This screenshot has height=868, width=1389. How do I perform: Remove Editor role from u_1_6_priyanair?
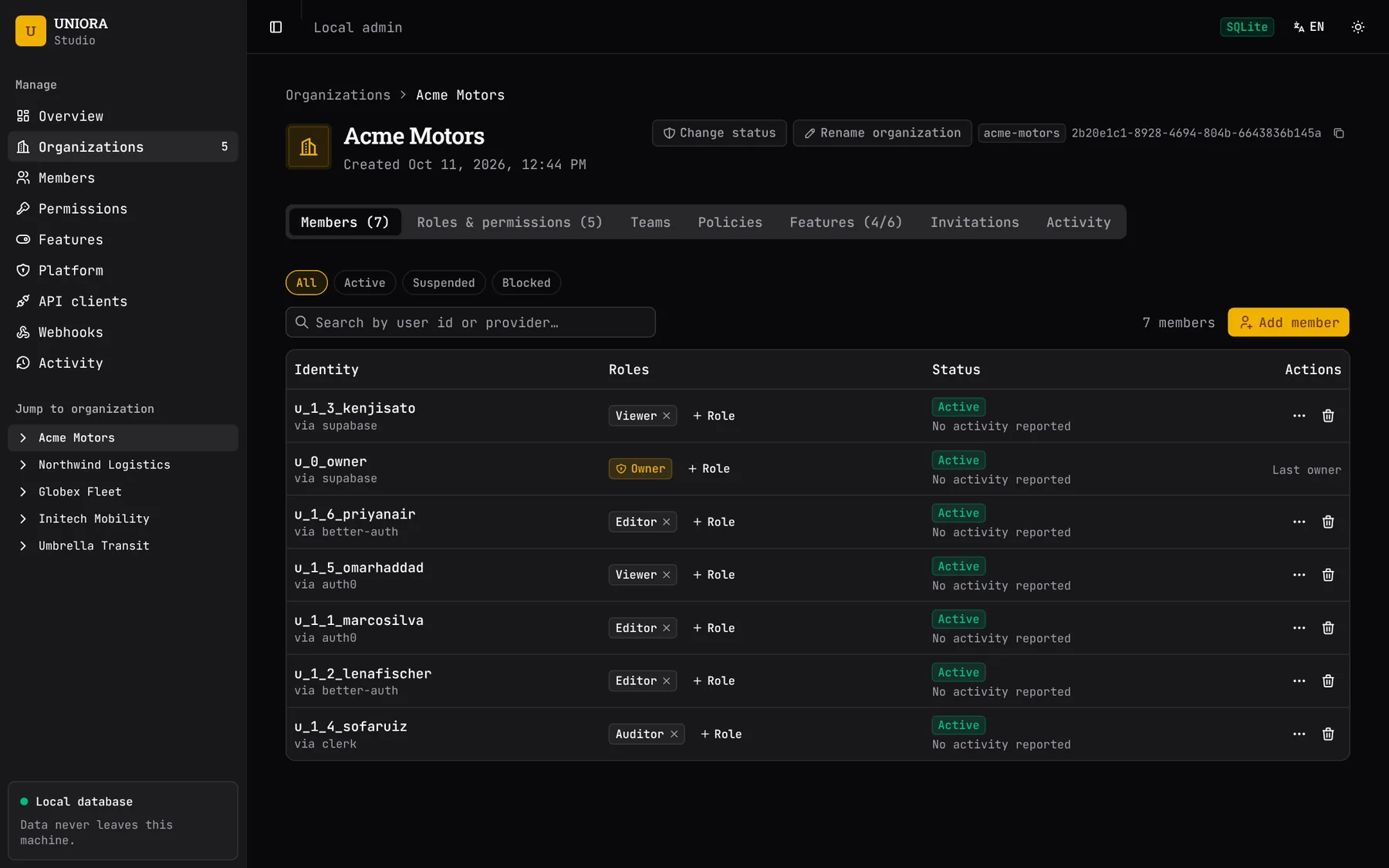click(666, 522)
